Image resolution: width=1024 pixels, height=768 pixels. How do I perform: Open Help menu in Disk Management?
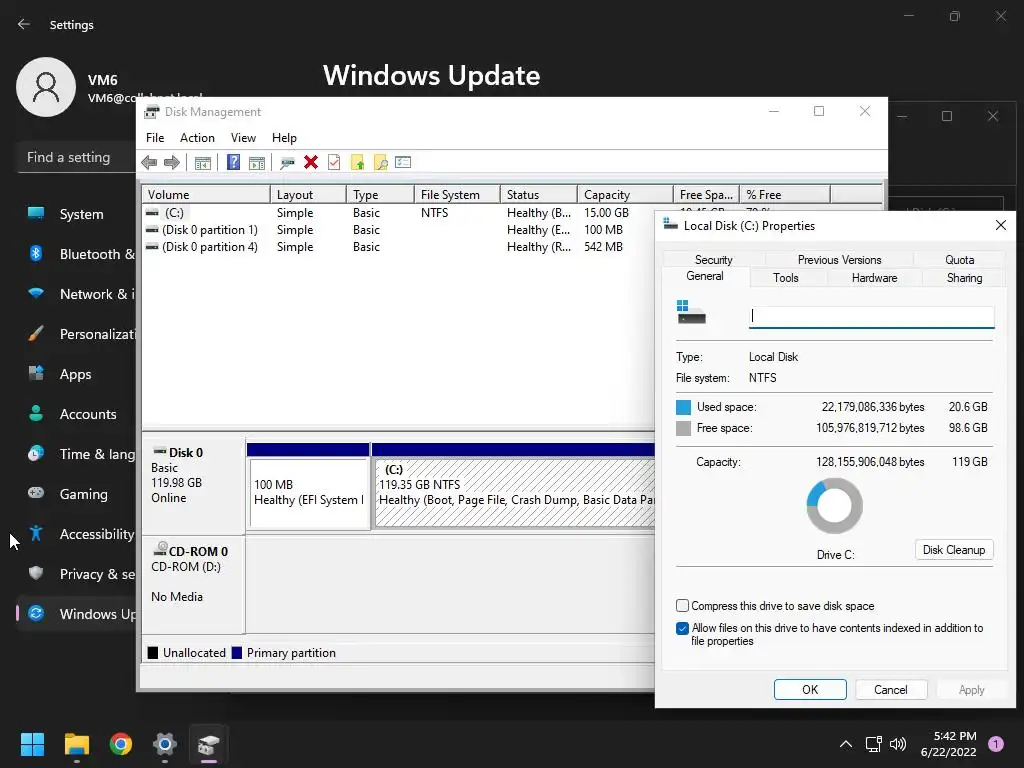(284, 138)
